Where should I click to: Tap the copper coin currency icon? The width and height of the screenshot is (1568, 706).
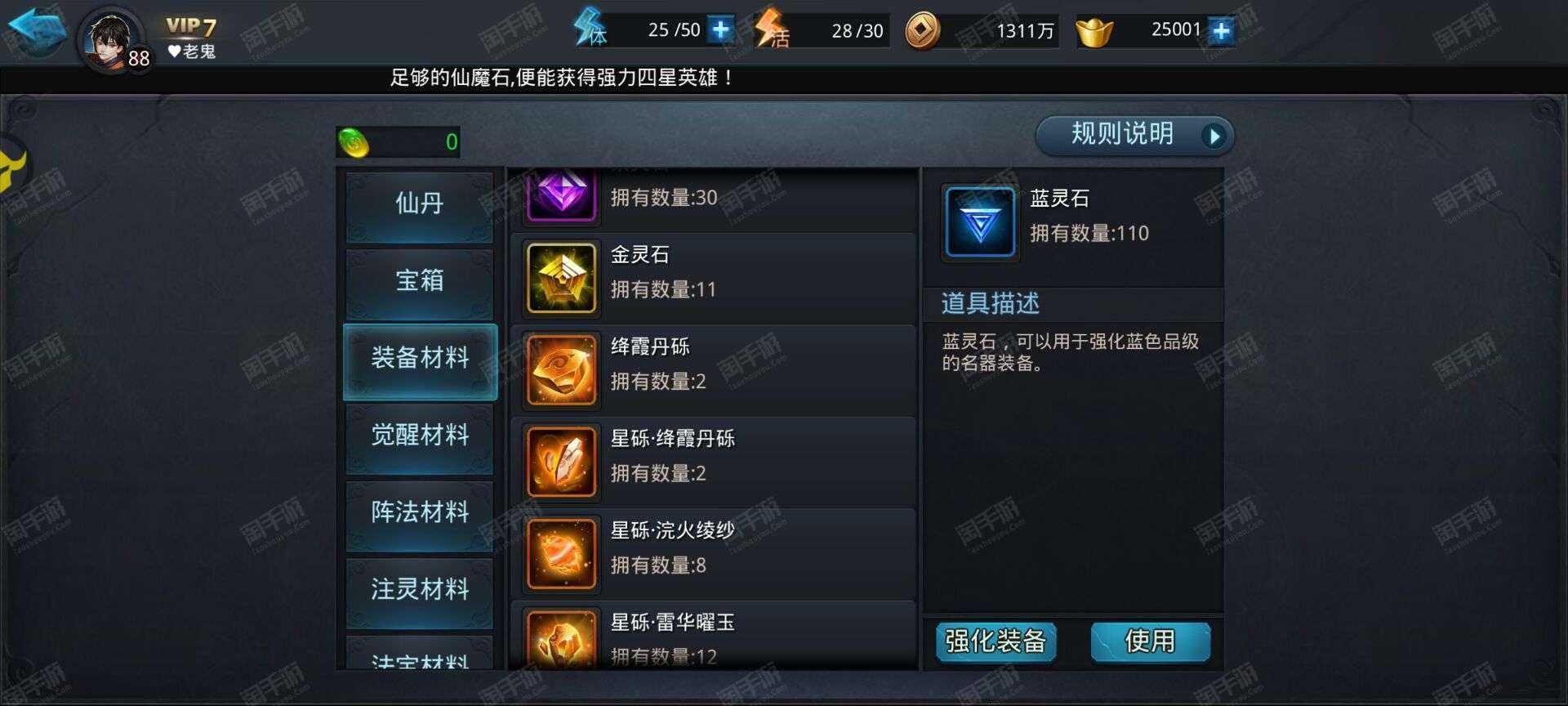pos(923,31)
